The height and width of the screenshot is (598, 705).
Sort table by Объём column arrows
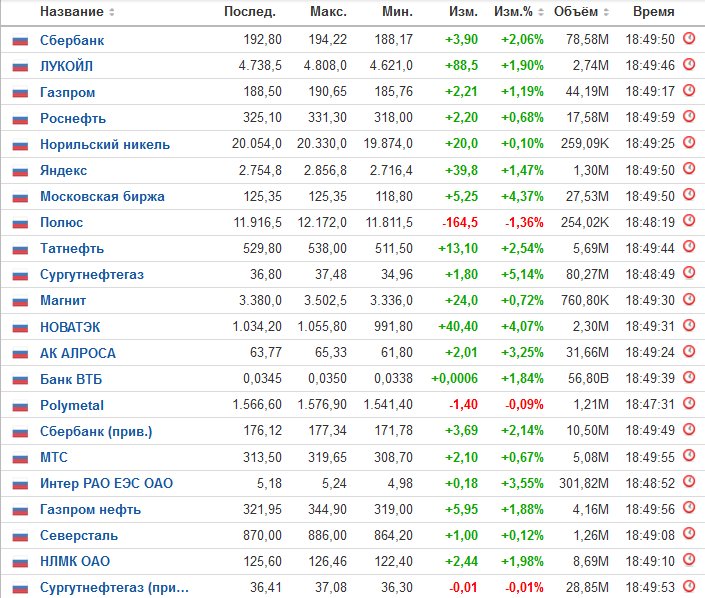point(606,12)
